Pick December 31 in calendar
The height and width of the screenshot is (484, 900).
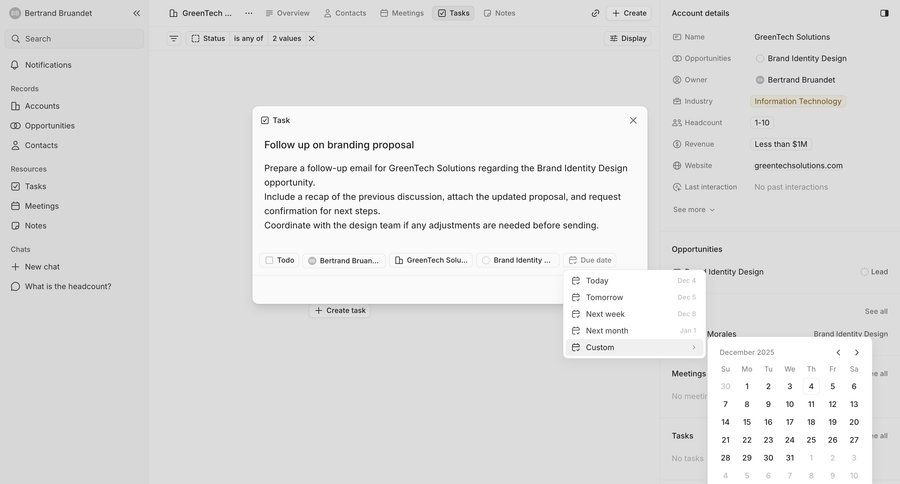point(790,458)
